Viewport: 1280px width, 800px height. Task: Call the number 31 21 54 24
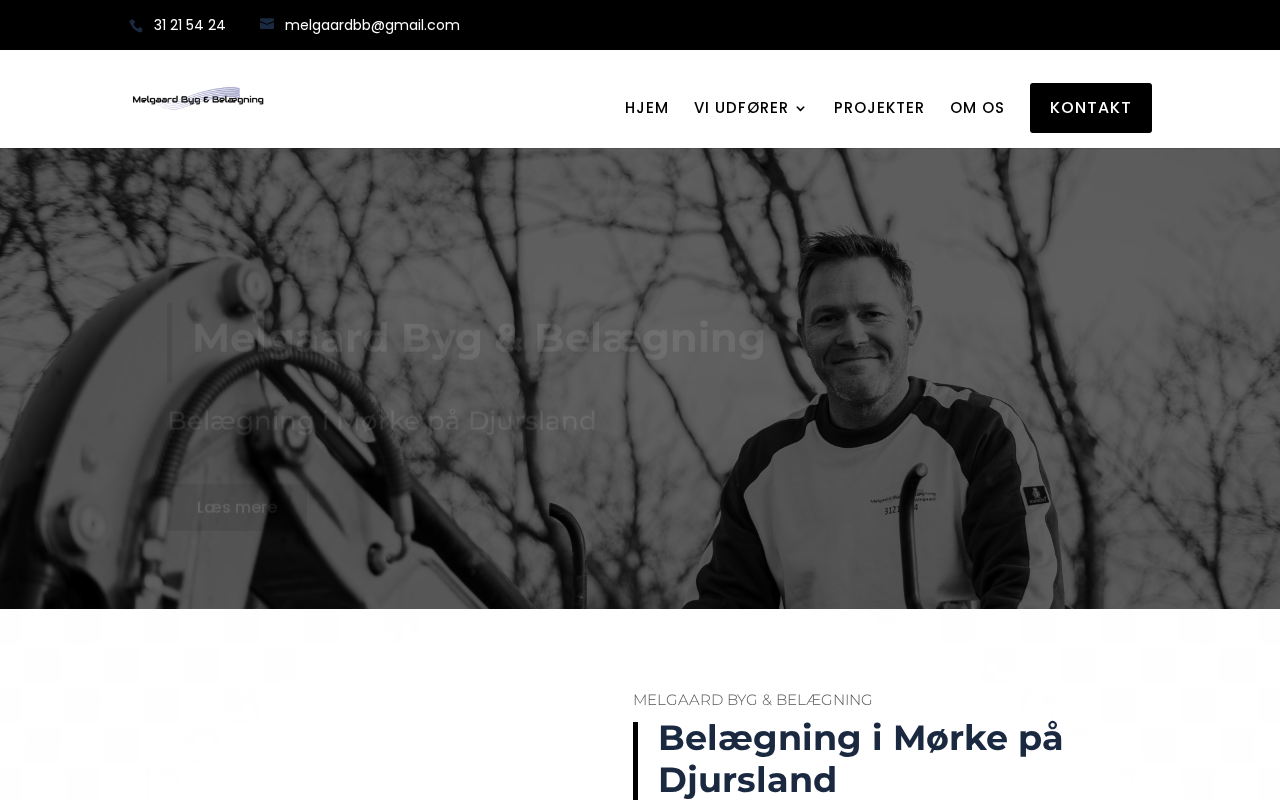point(190,25)
